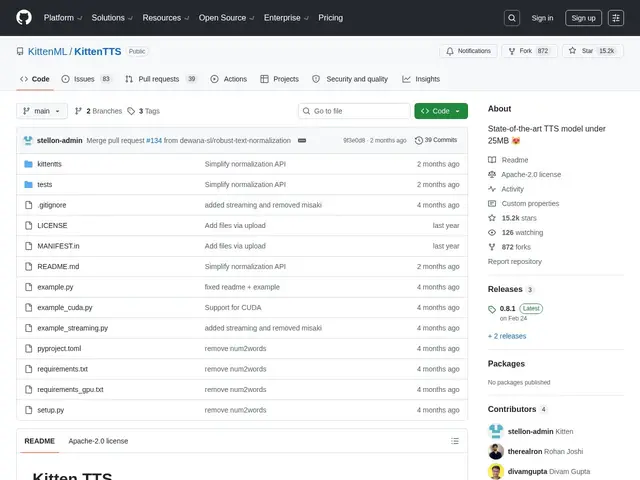Screen dimensions: 640x480
Task: Open the kittentts folder
Action: pos(49,164)
